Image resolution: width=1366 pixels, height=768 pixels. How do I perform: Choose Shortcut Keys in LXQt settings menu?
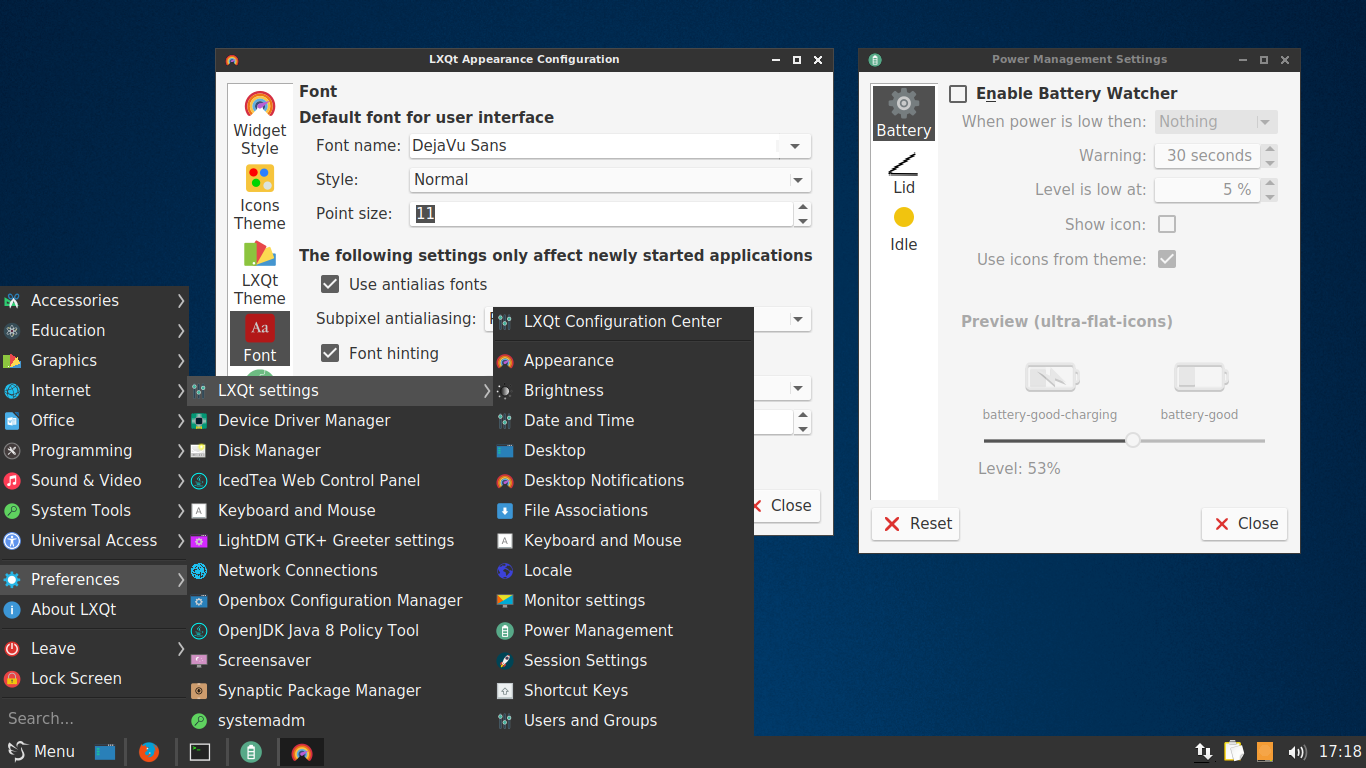622,690
